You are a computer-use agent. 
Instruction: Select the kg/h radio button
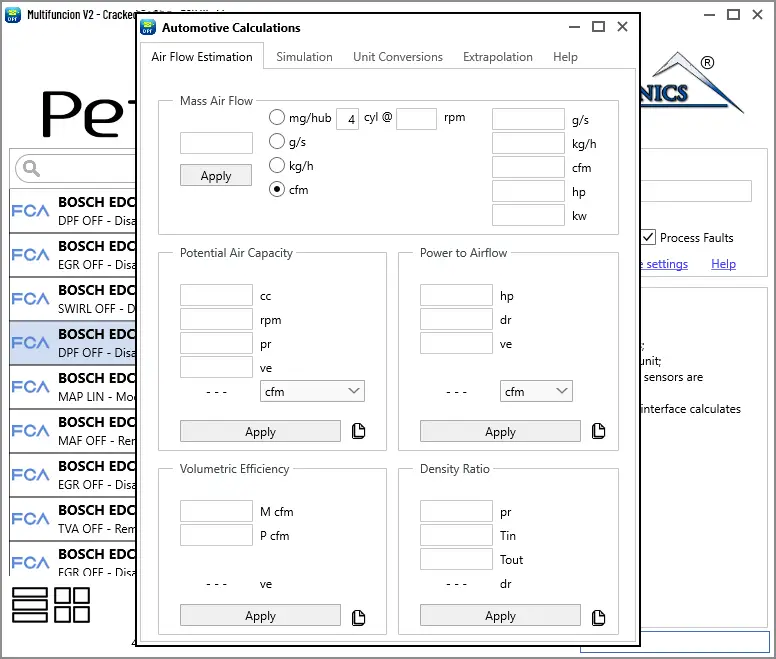click(x=277, y=166)
